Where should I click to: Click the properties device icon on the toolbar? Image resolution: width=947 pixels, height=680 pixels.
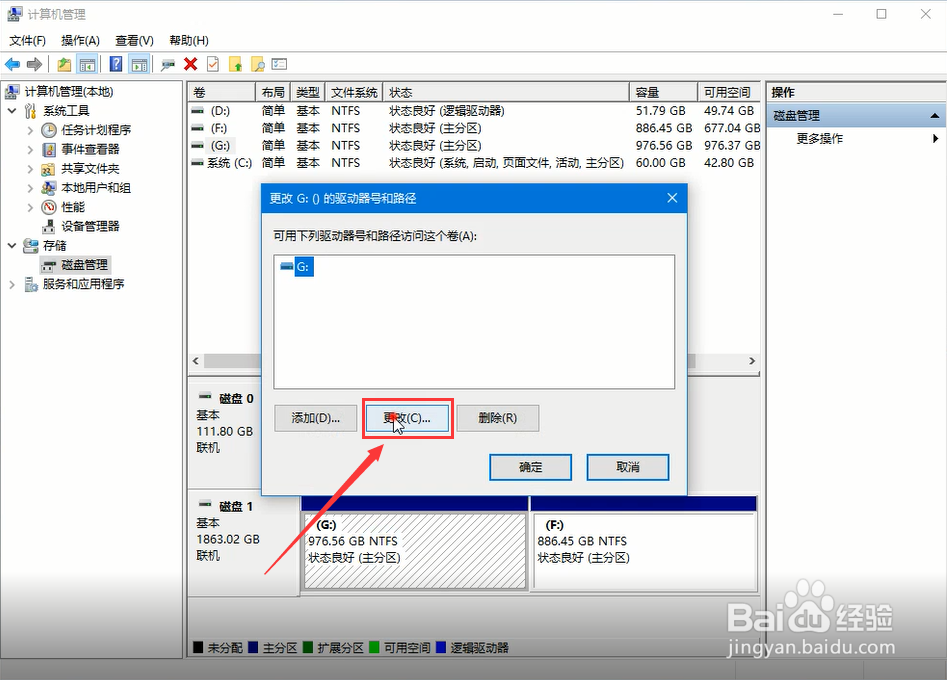(168, 64)
